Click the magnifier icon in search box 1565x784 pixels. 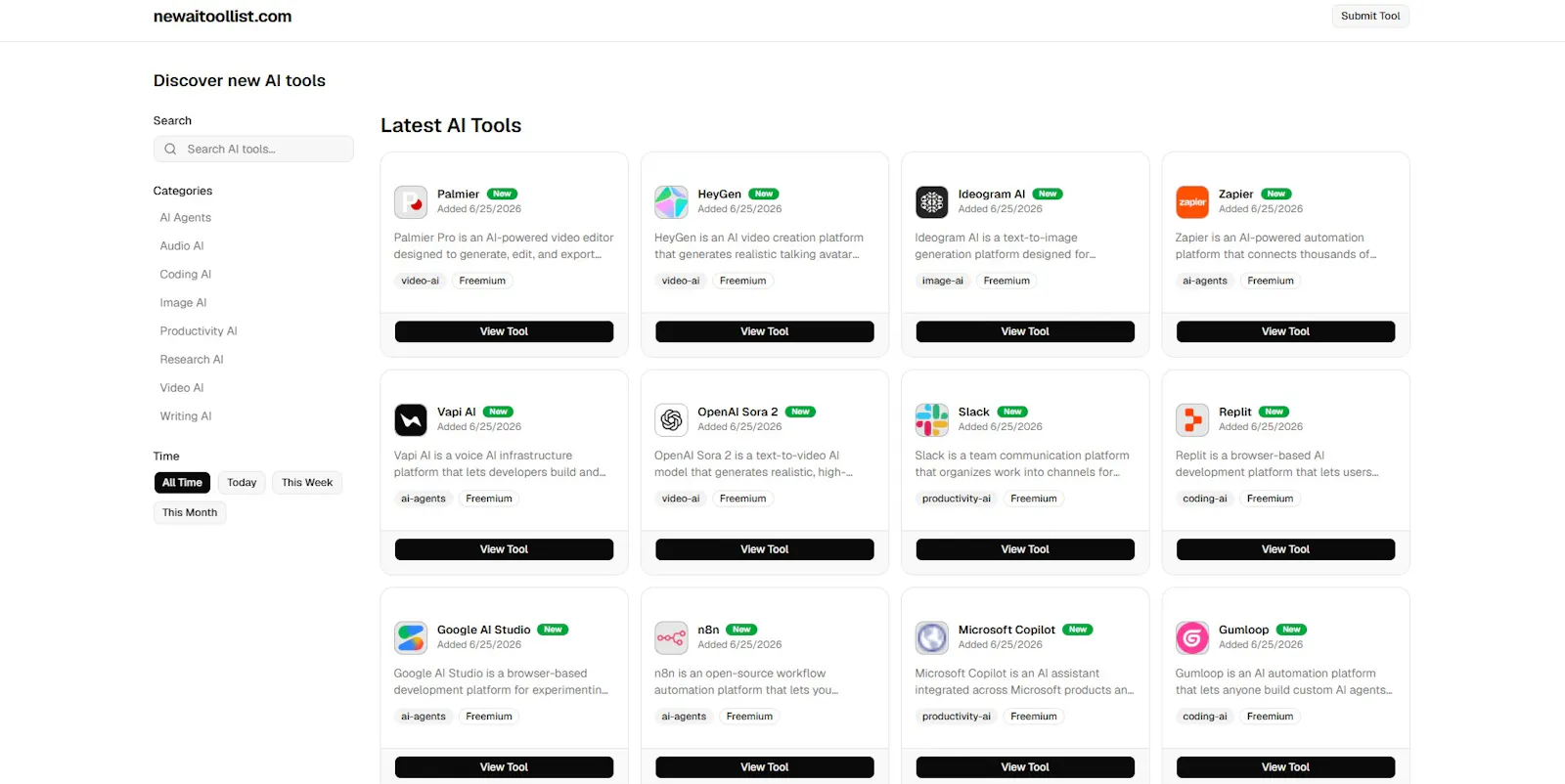[170, 150]
